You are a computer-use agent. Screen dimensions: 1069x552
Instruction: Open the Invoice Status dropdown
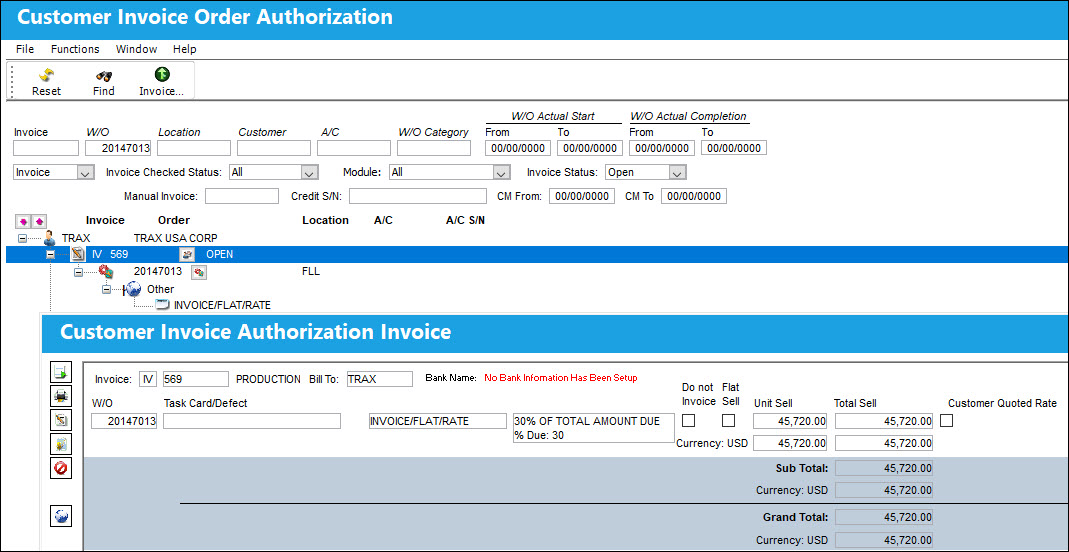point(677,173)
